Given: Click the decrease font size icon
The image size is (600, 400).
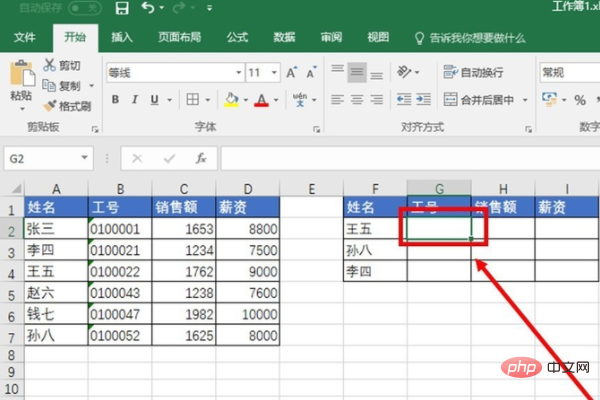Looking at the screenshot, I should click(x=311, y=72).
